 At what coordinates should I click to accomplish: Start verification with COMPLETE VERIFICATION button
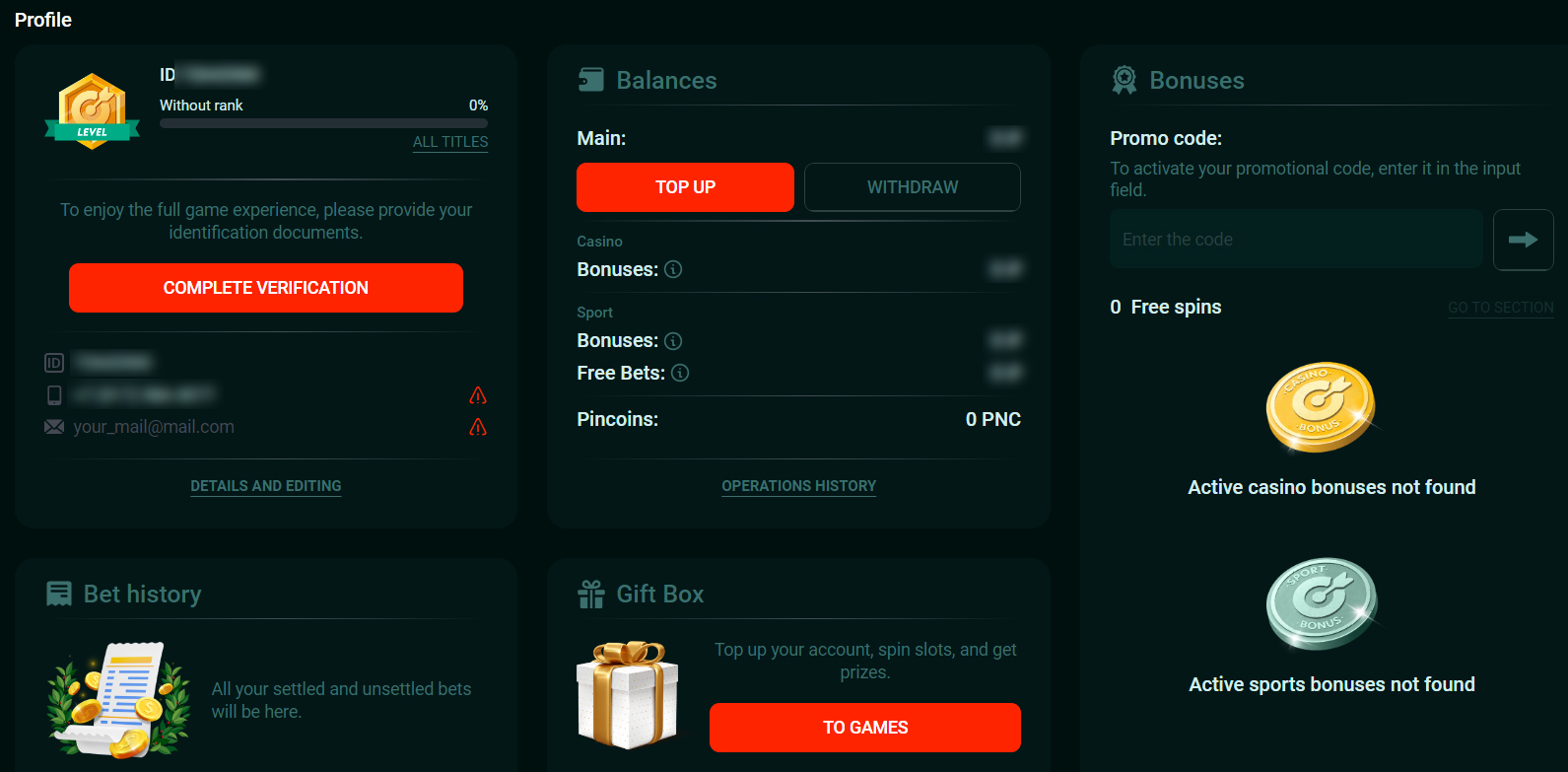[266, 288]
